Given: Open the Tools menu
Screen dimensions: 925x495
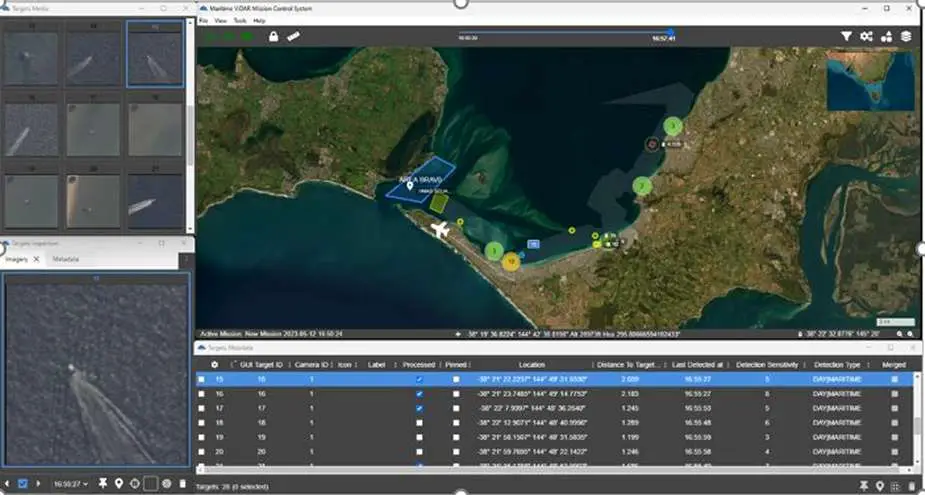Looking at the screenshot, I should [240, 20].
